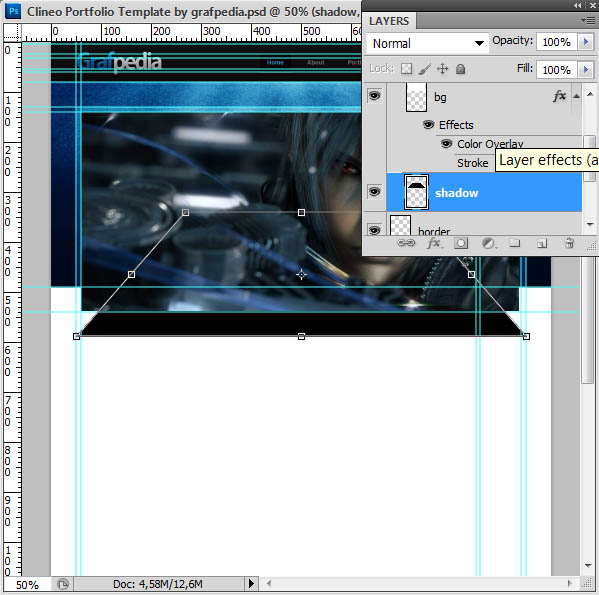Open the Fill slider arrow
Viewport: 599px width, 595px height.
[x=586, y=70]
